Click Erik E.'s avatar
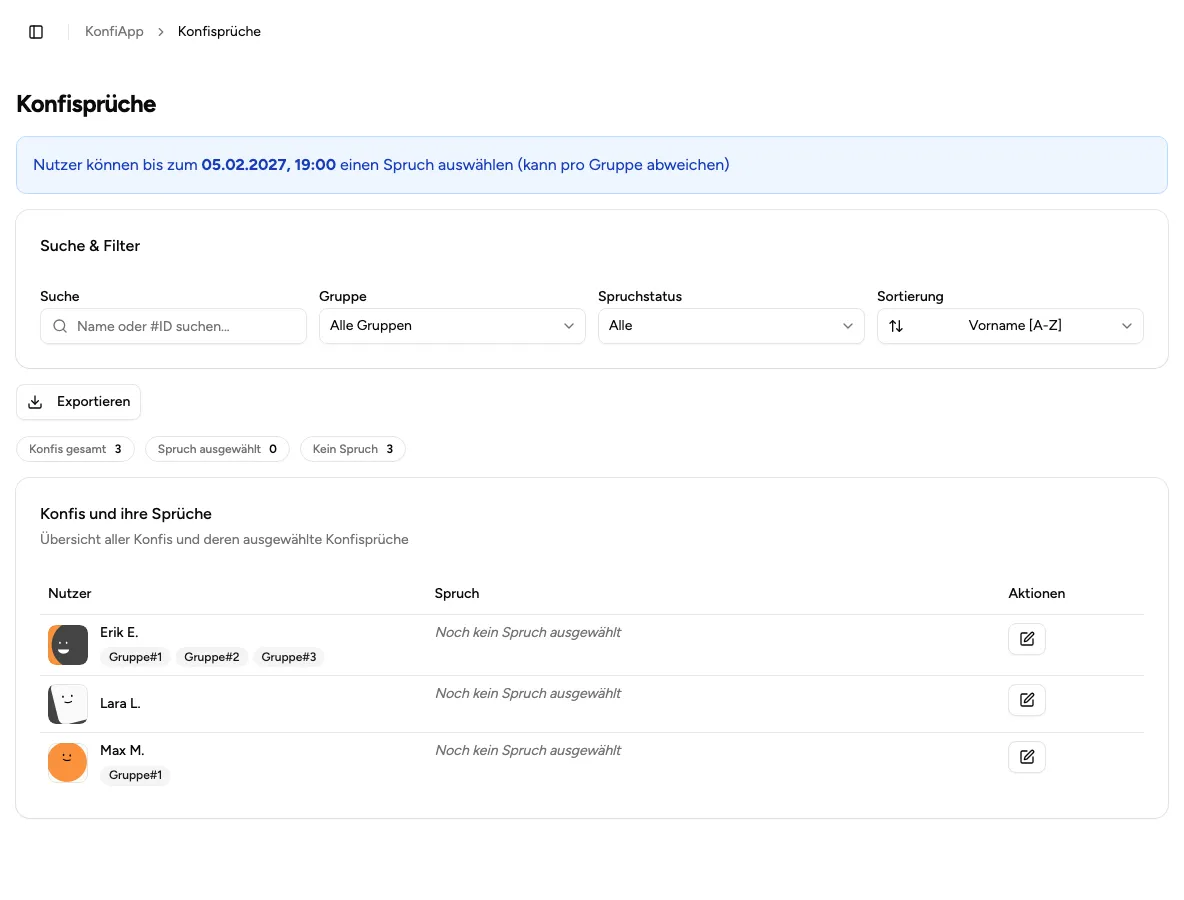This screenshot has width=1184, height=900. pos(68,645)
